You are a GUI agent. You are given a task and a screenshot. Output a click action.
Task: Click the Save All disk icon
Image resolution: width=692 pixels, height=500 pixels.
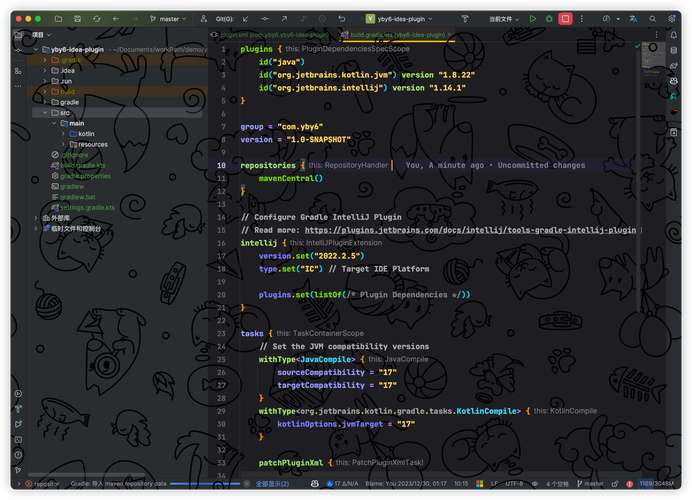click(78, 19)
